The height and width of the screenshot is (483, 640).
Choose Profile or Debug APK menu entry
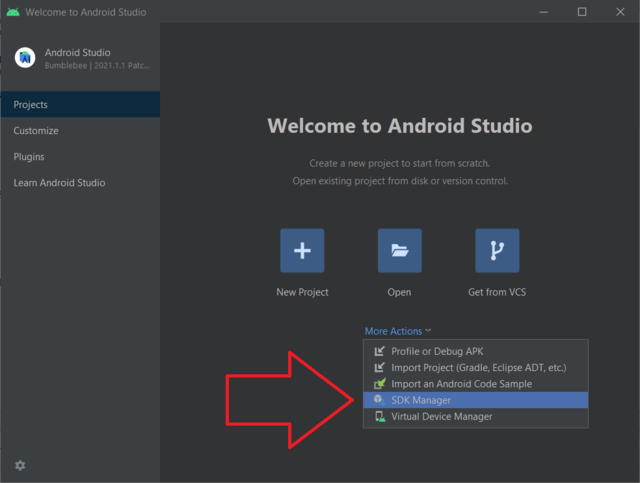pyautogui.click(x=476, y=351)
